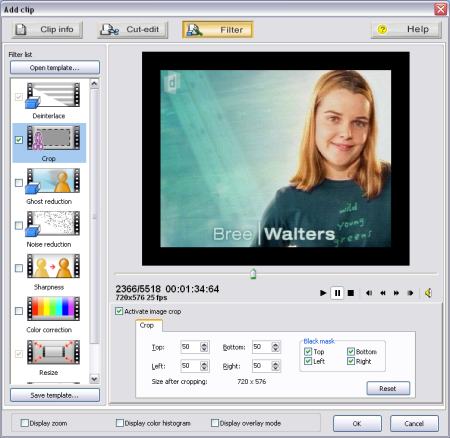Enable the Ghost reduction checkbox
The image size is (450, 438).
coord(19,183)
